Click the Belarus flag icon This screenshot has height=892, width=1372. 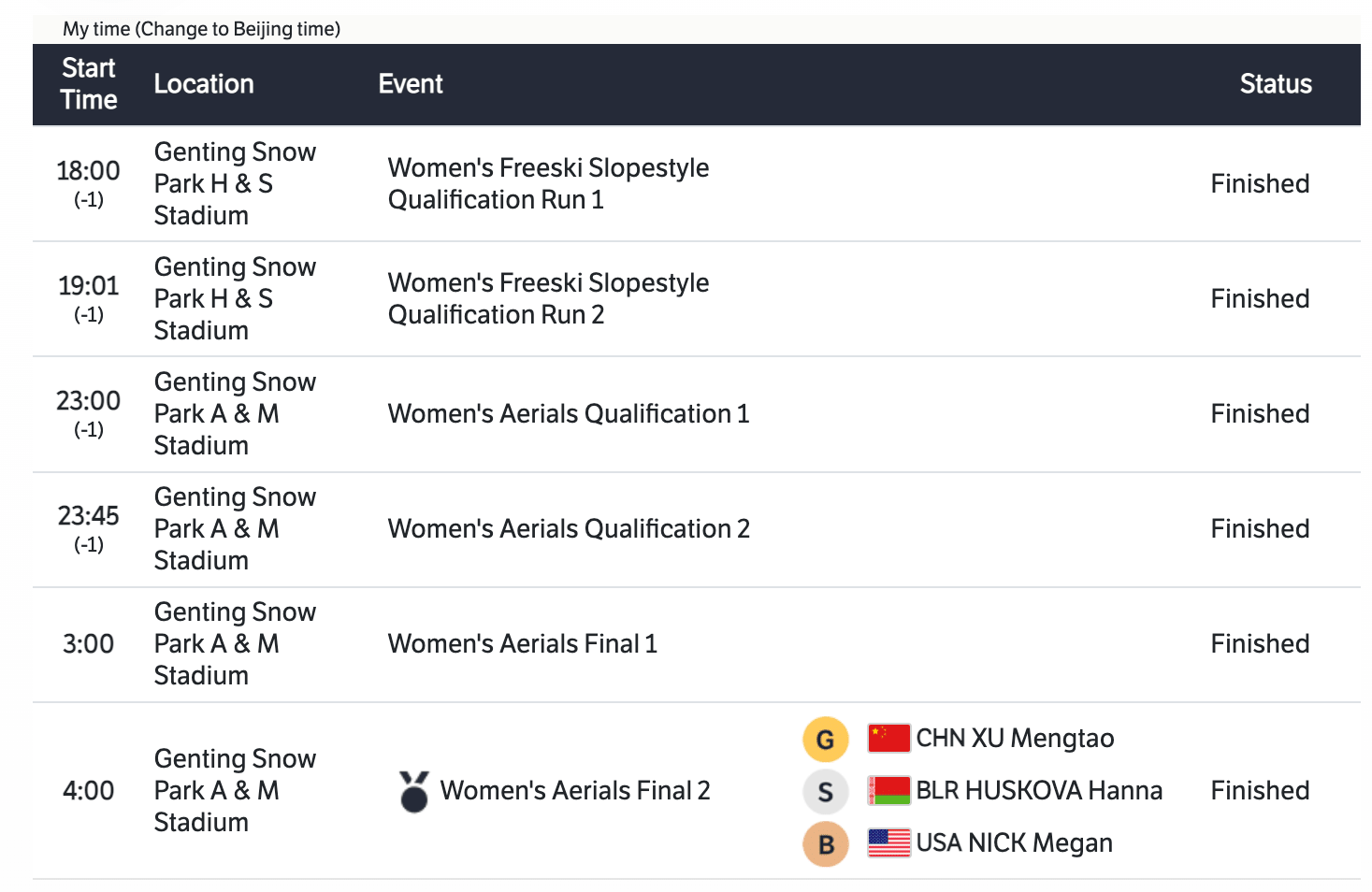tap(888, 791)
